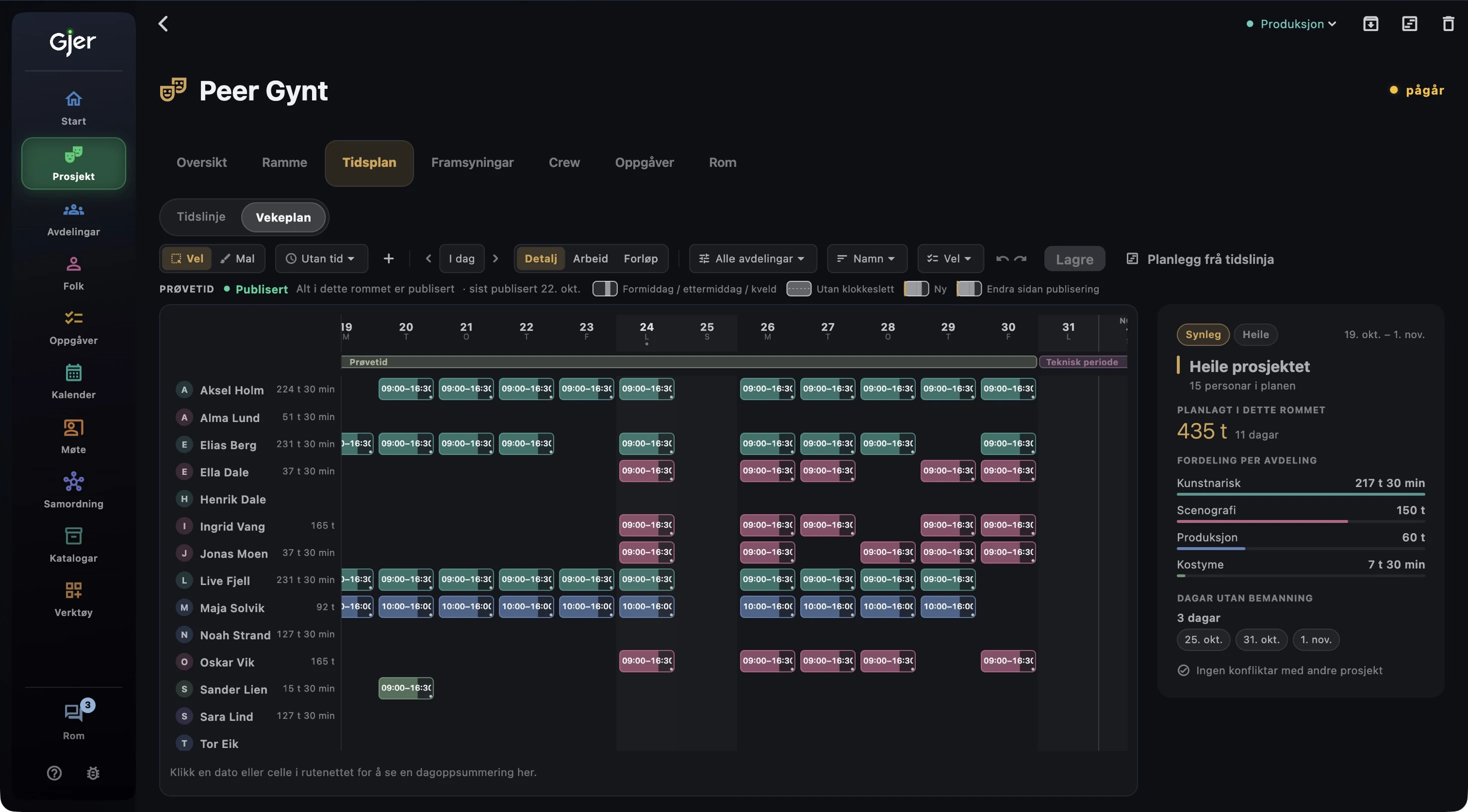Select the Synleg filter pill
The image size is (1468, 812).
(1203, 334)
